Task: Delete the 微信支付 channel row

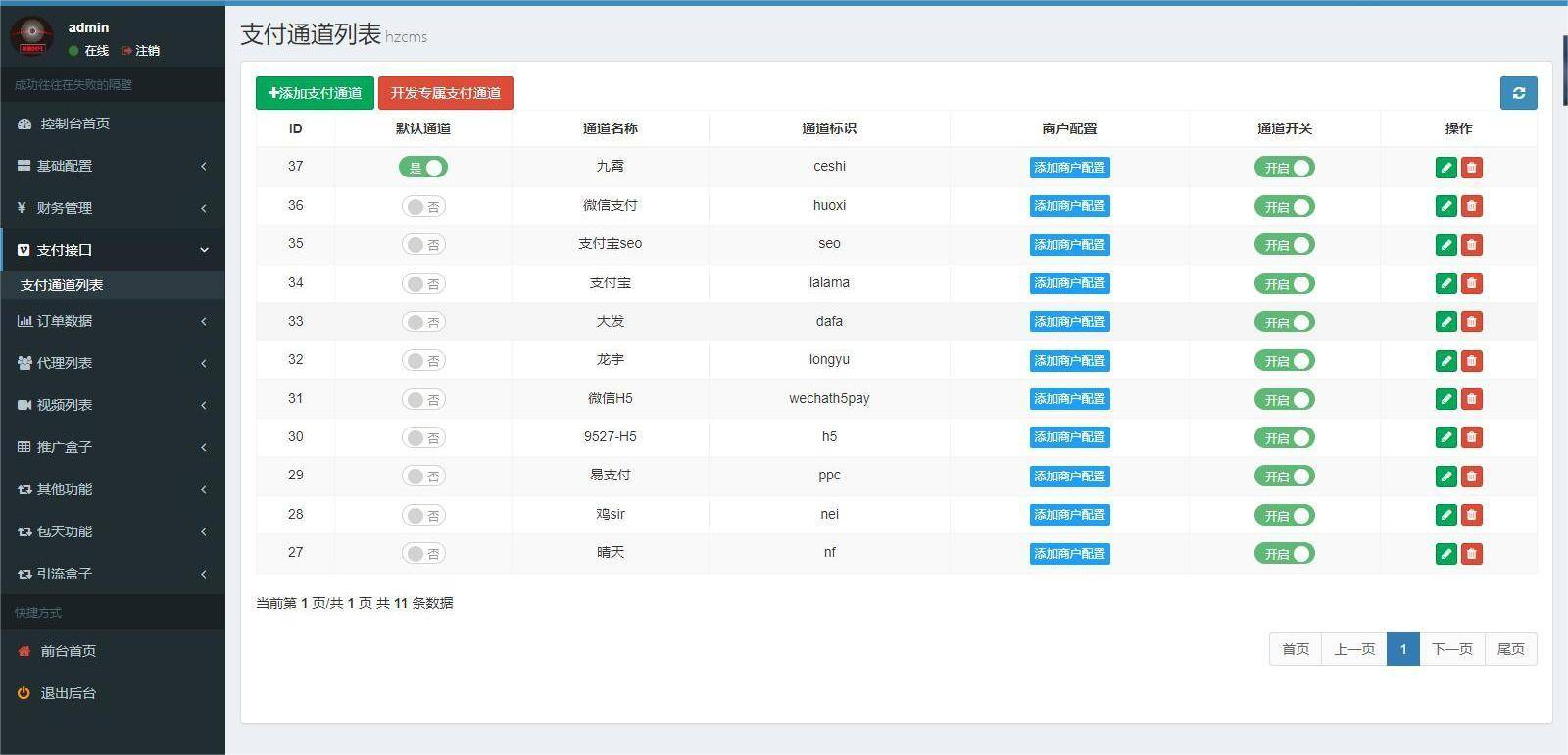Action: [x=1471, y=206]
